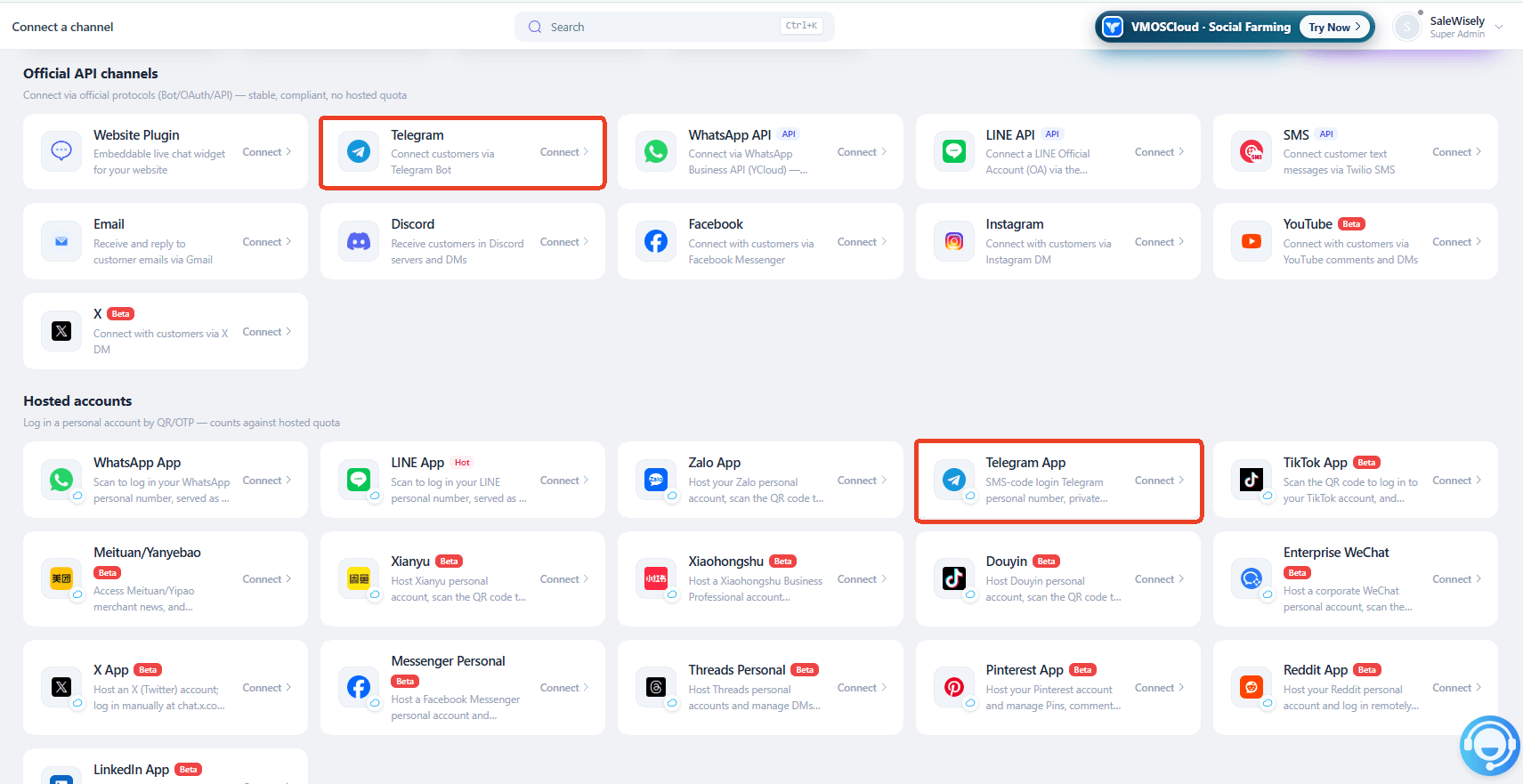1523x784 pixels.
Task: Connect the Xiaohongshu account
Action: point(862,579)
